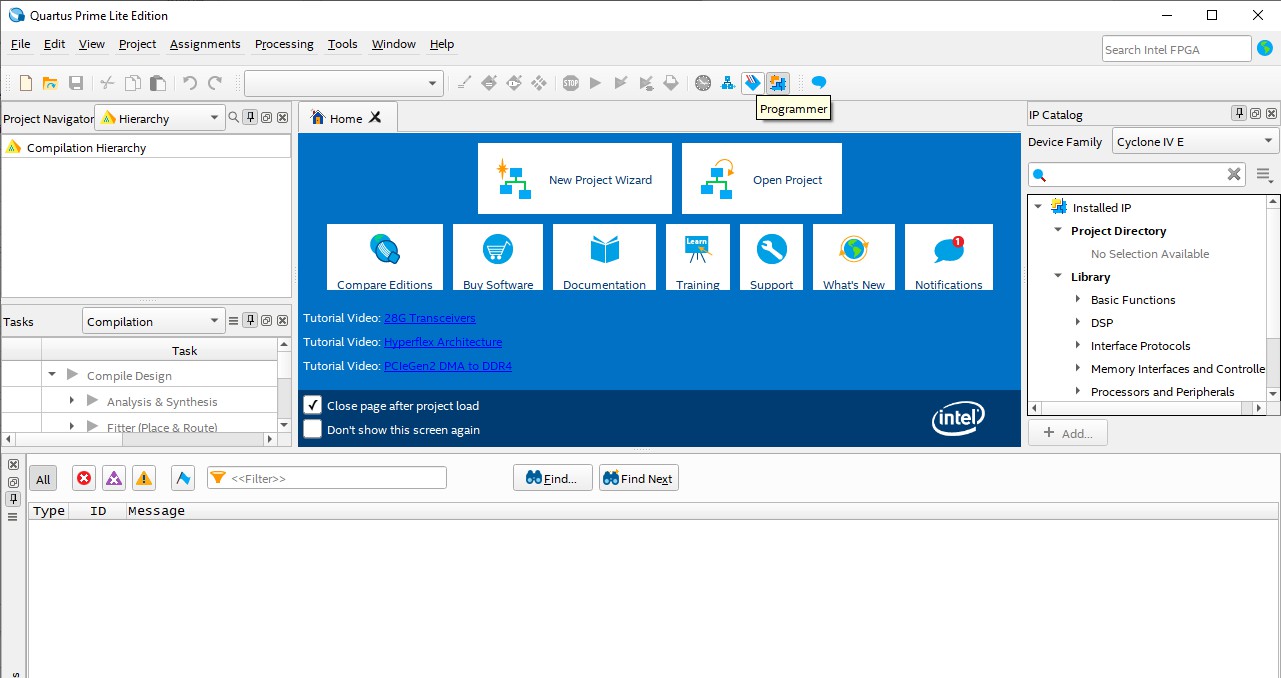Open PCIeGen2 DMA to DDR4 link

coord(448,366)
